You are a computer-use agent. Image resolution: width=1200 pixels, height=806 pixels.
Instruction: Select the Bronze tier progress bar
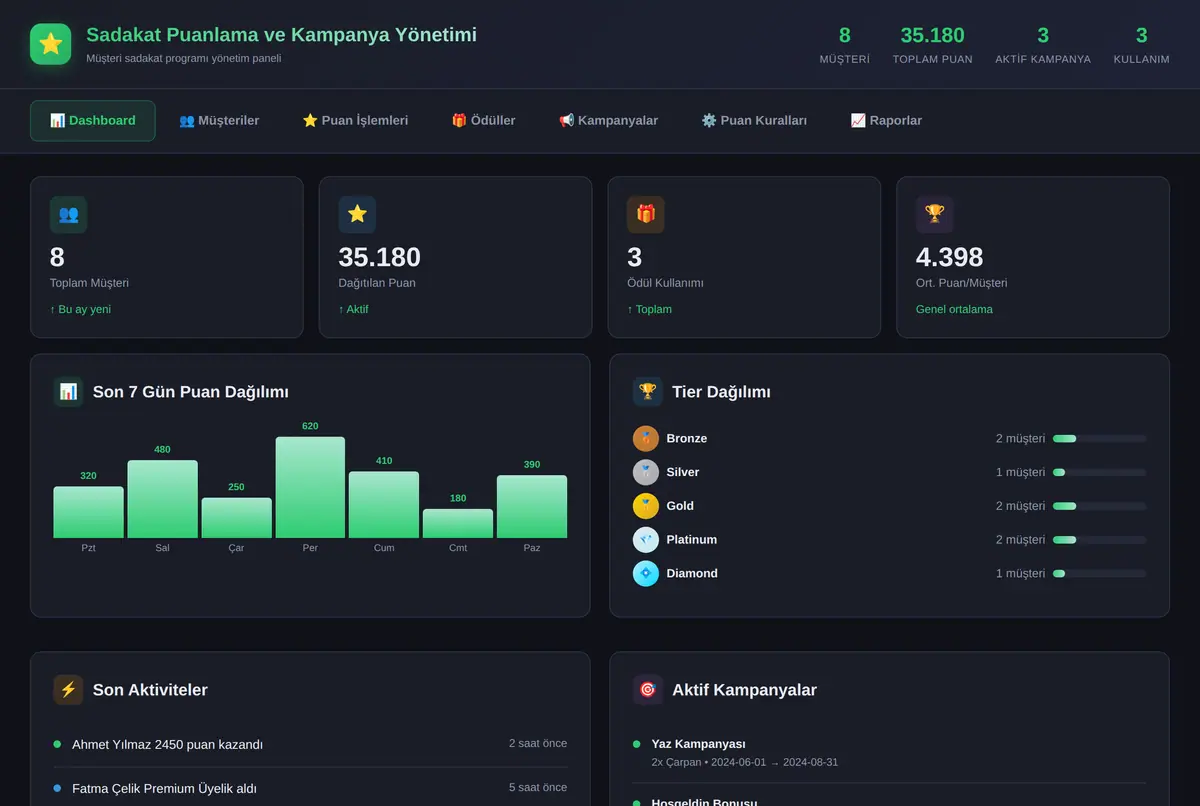(1099, 439)
